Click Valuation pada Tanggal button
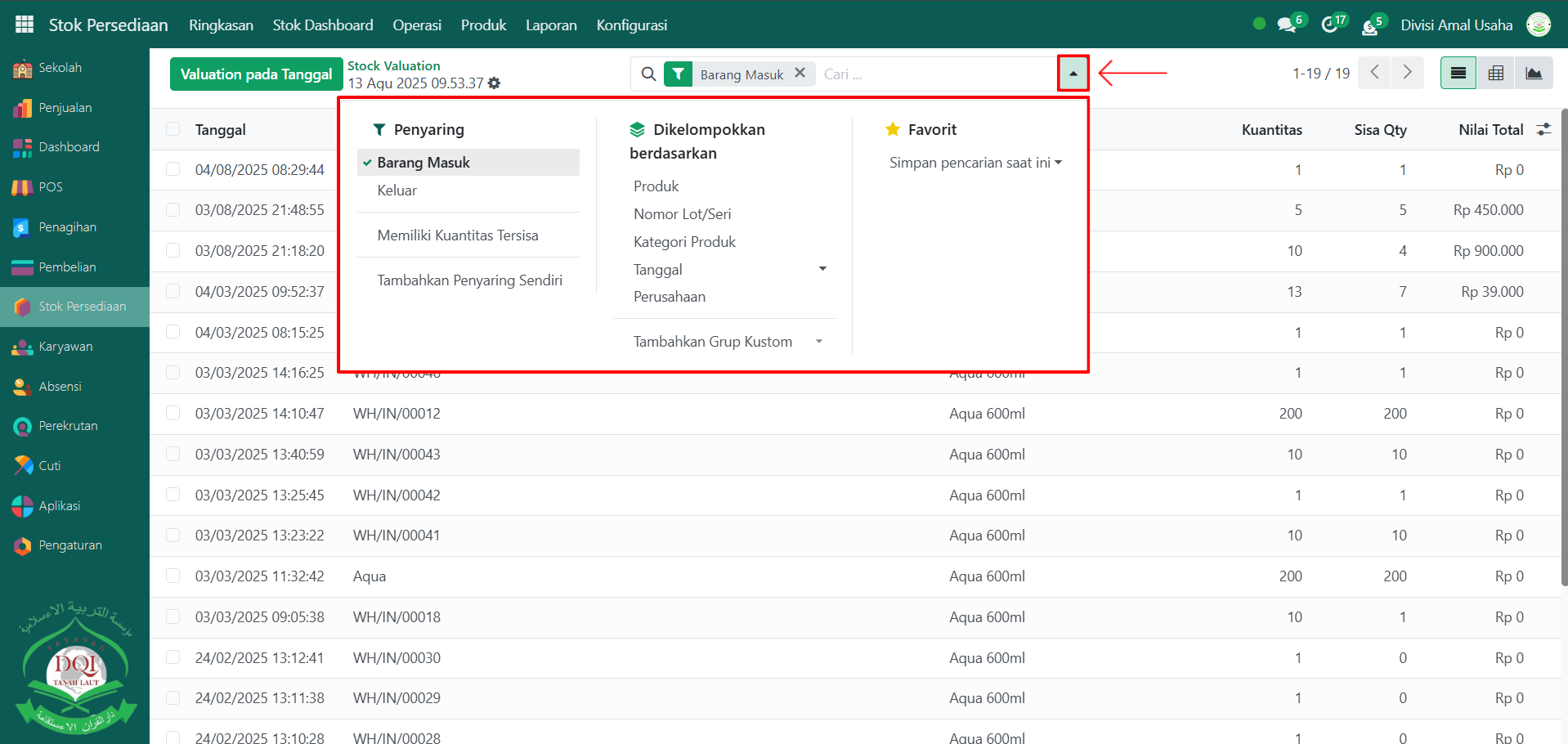Image resolution: width=1568 pixels, height=744 pixels. click(x=256, y=74)
